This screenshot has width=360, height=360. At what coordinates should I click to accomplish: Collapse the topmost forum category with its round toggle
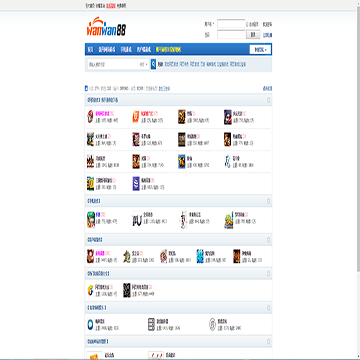click(268, 100)
